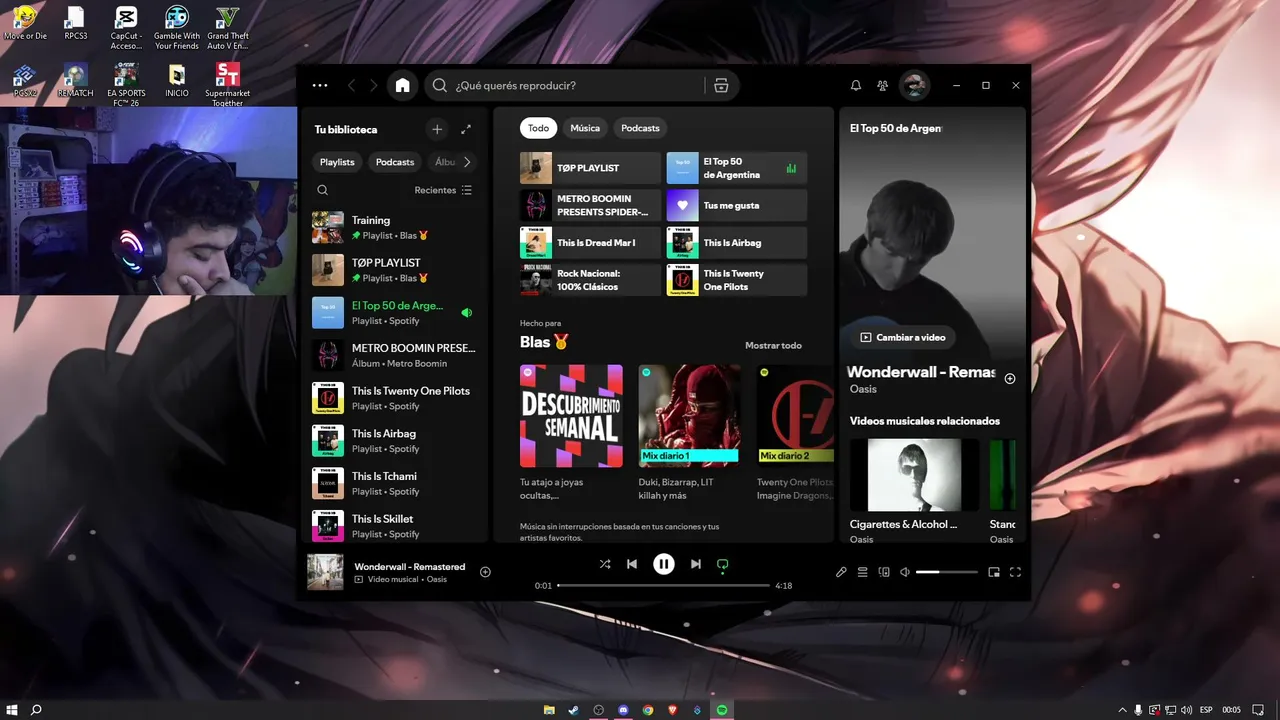Open the notifications bell

pos(856,86)
